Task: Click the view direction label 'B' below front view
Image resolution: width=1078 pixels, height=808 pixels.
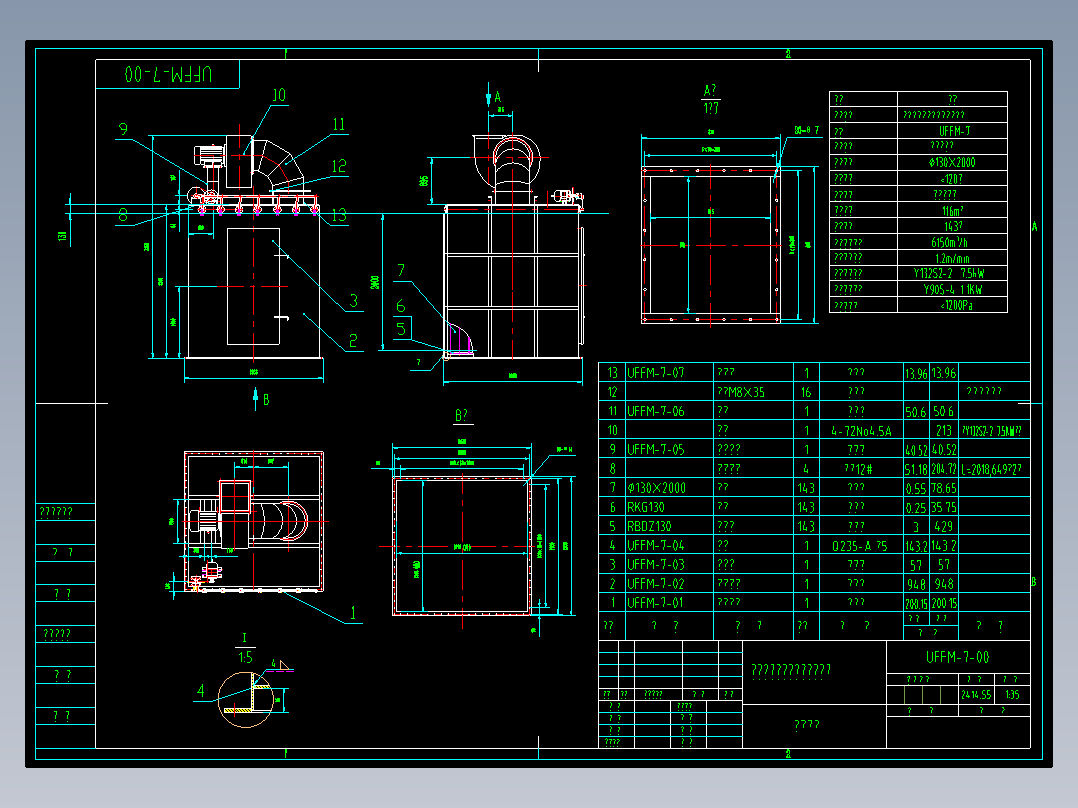Action: (x=266, y=400)
